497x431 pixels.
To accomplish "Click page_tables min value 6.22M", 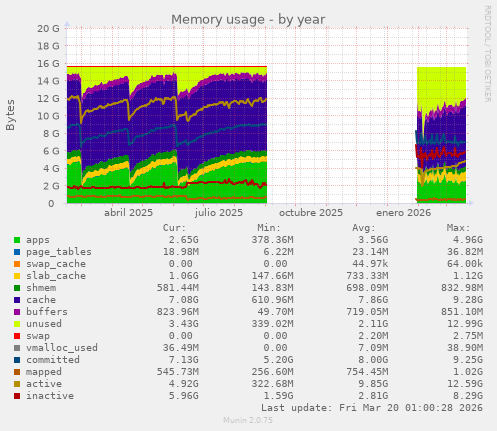I will [278, 252].
